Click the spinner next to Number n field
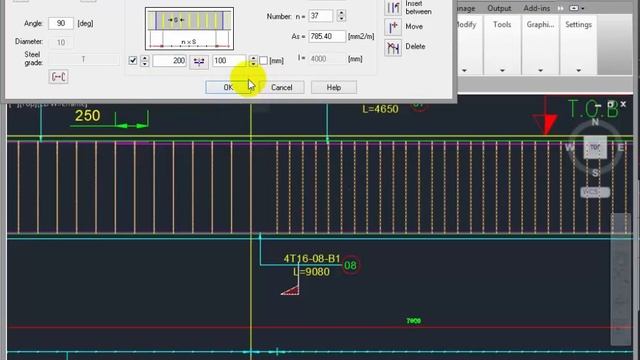640x360 pixels. pos(341,16)
